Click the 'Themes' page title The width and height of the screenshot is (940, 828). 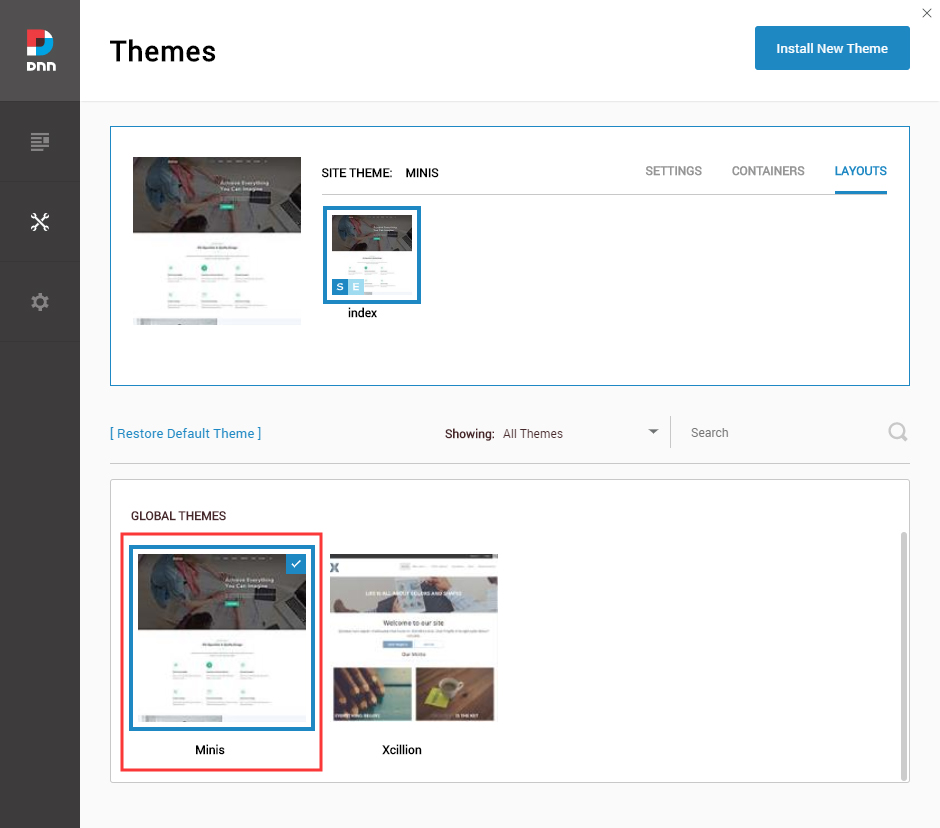162,51
